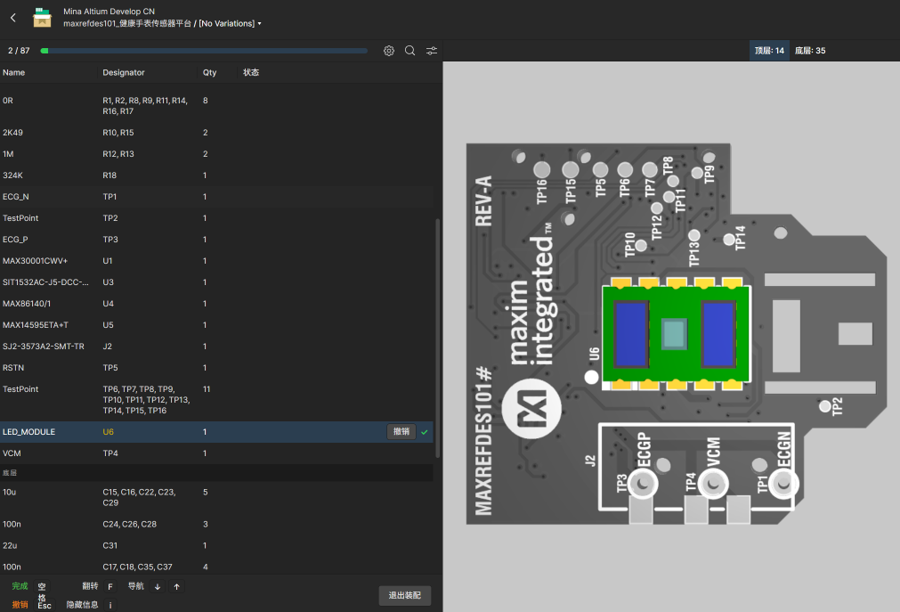Screen dimensions: 900x612
Task: Open the search magnifier icon
Action: pyautogui.click(x=410, y=51)
